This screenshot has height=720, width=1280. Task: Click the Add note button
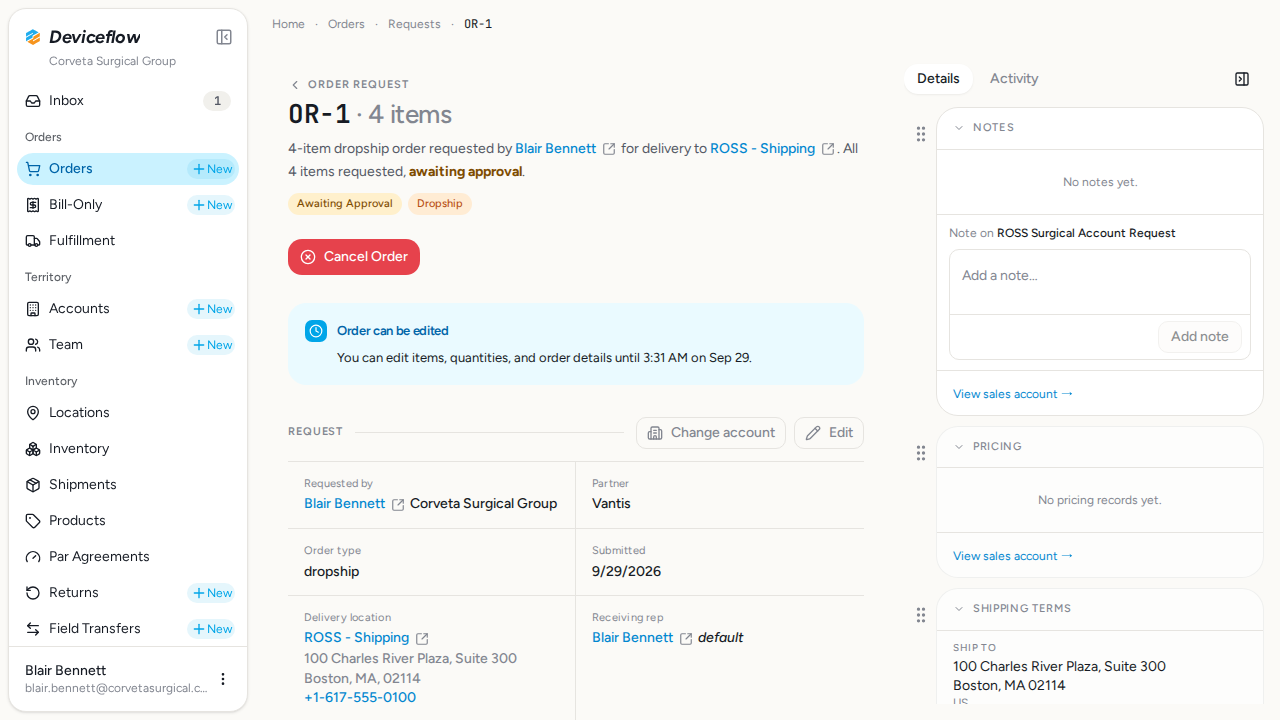(1200, 337)
